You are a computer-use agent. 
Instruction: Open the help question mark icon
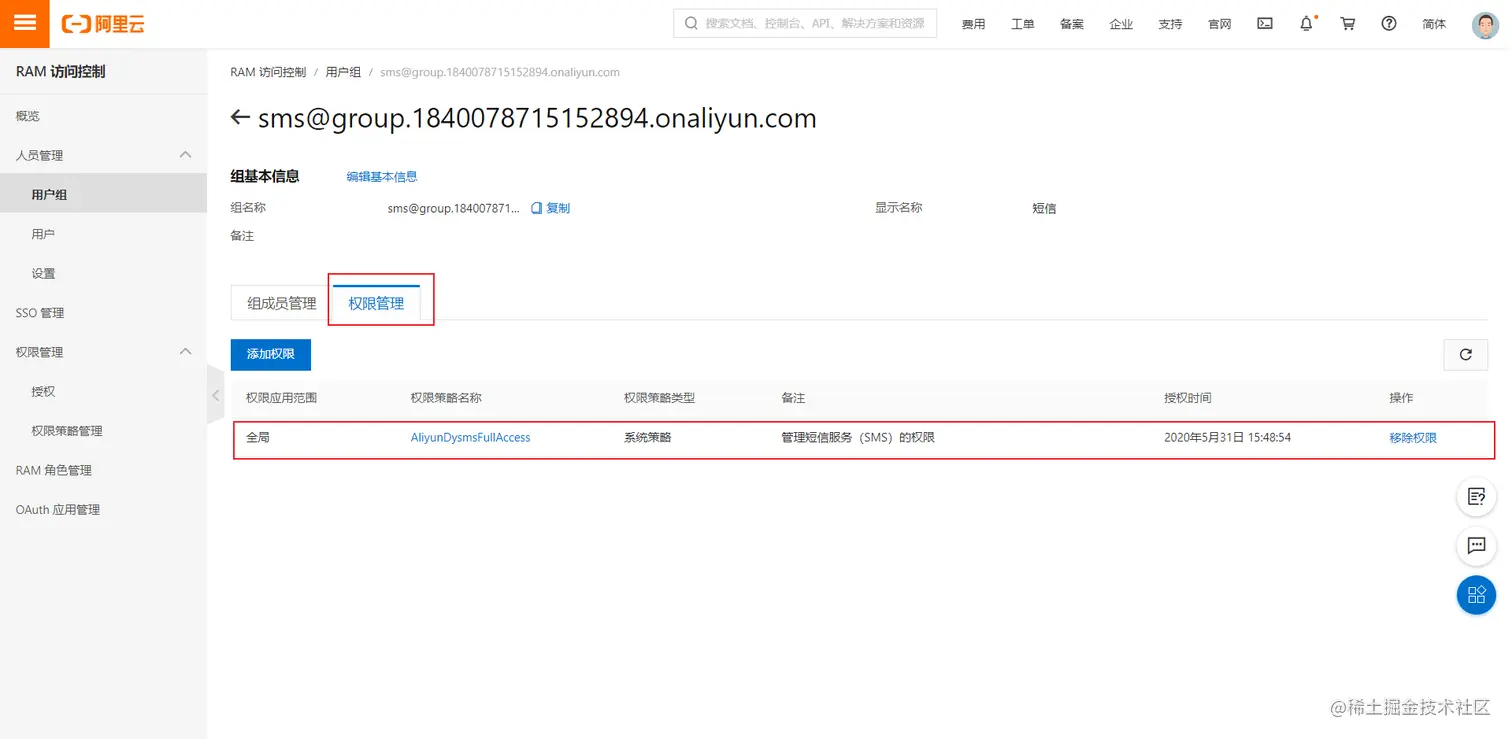coord(1389,24)
